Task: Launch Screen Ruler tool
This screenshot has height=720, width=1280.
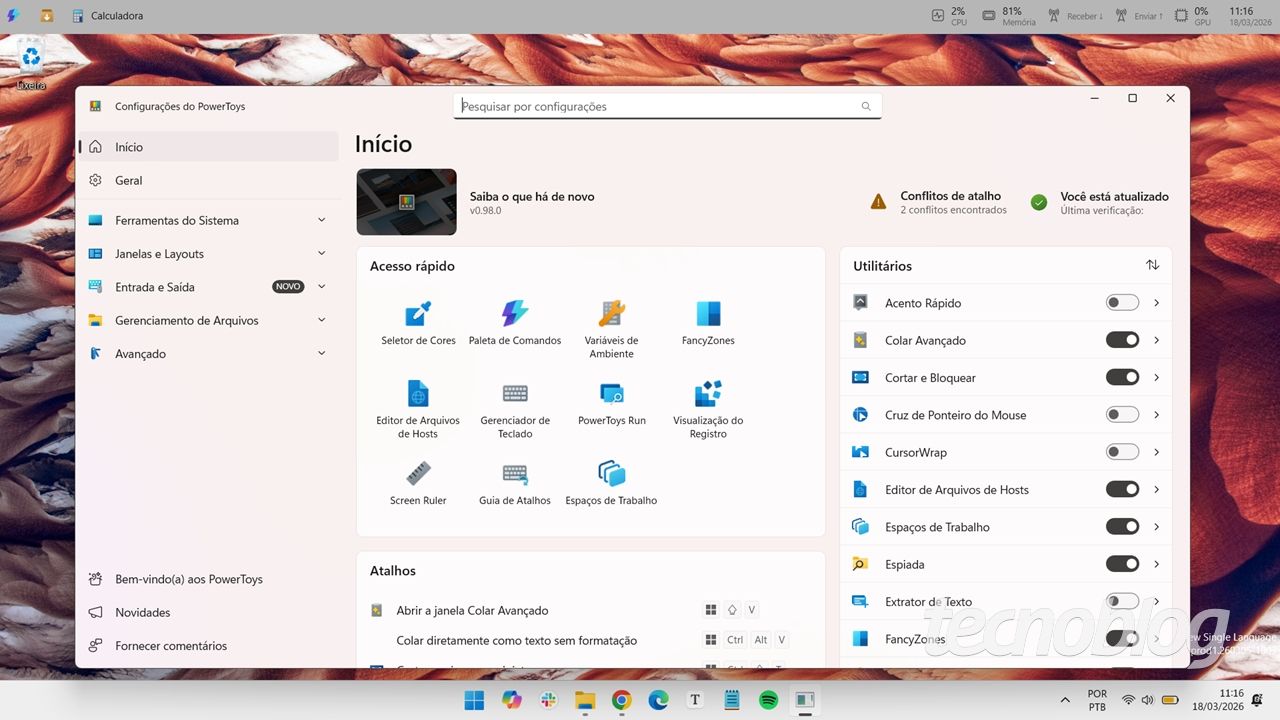Action: (417, 481)
